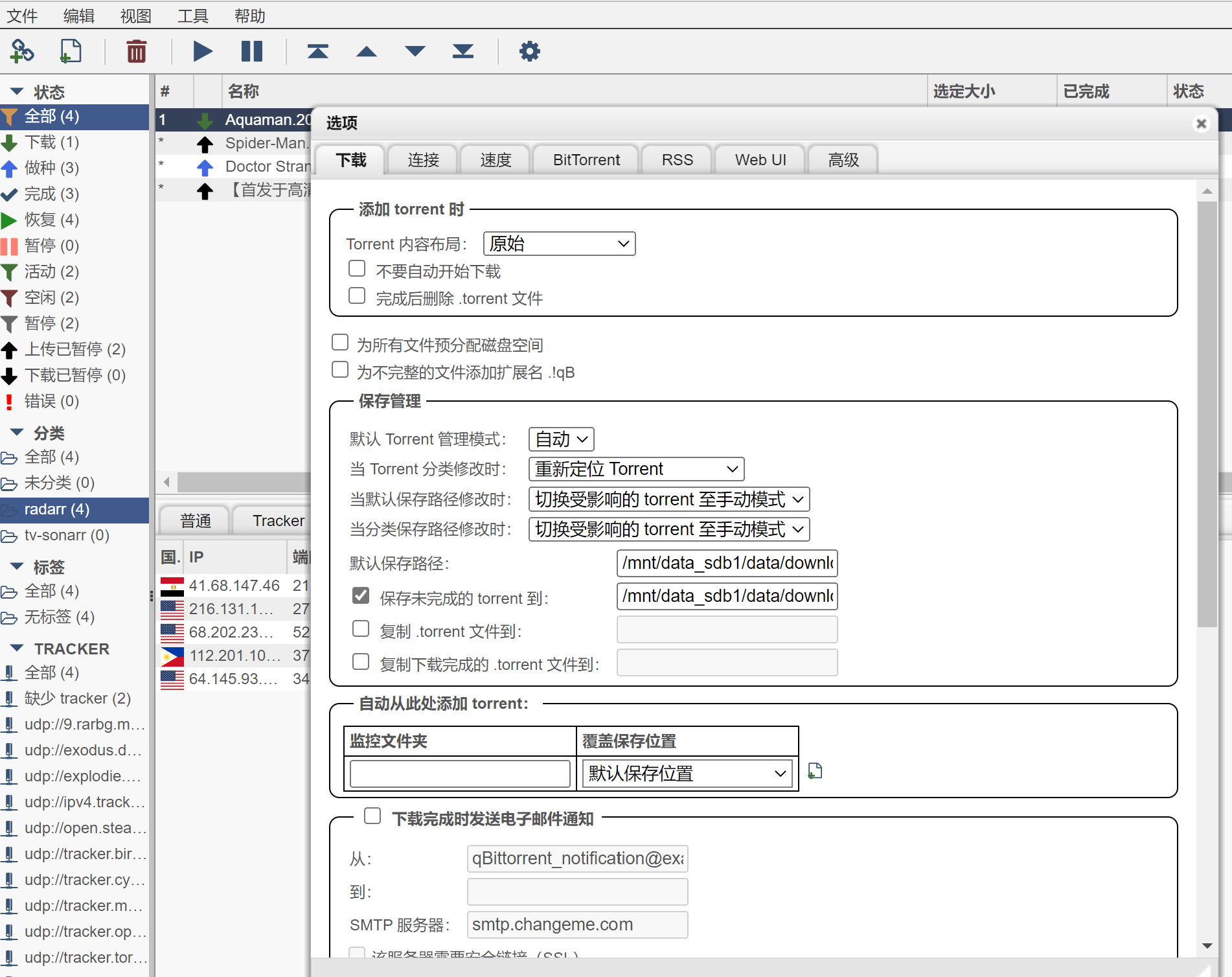
Task: Open the Torrent 内容布局 dropdown
Action: tap(560, 244)
